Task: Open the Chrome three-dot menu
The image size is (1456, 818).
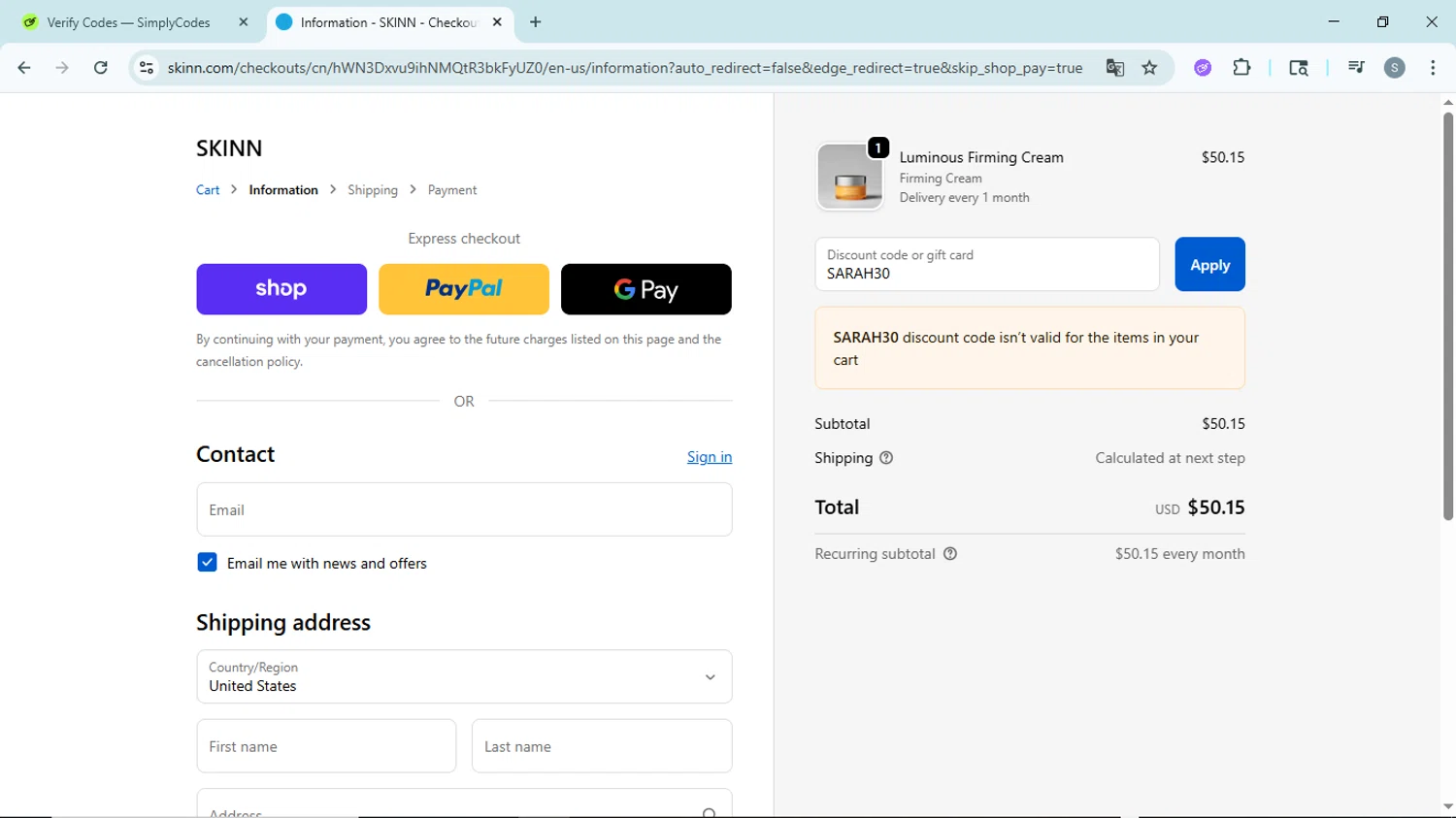Action: tap(1433, 68)
